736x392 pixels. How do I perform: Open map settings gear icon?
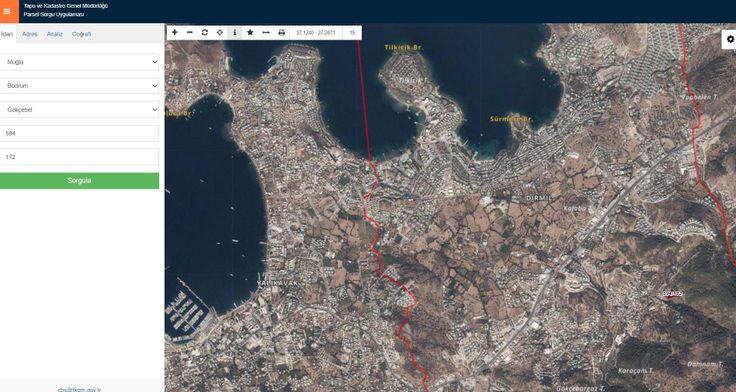pos(730,39)
